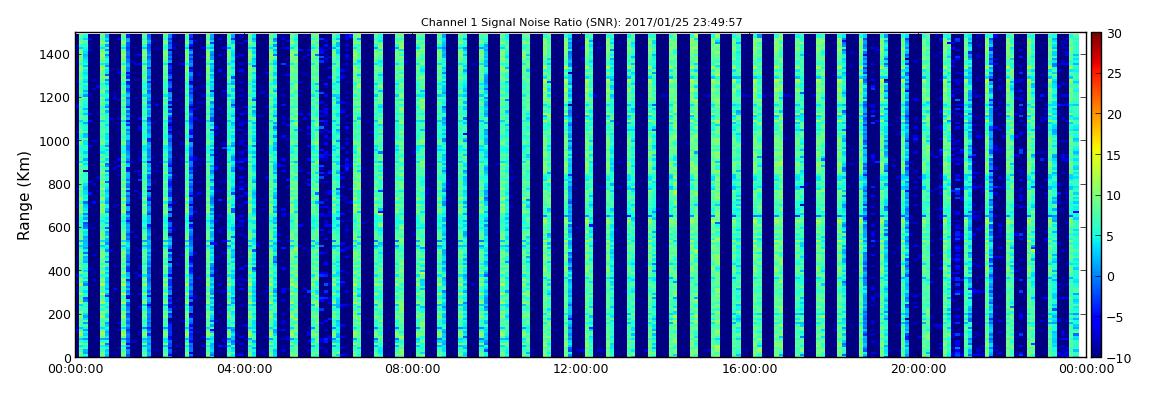Click the colorbar value 20
Screen dimensions: 1150x407
pos(1115,114)
